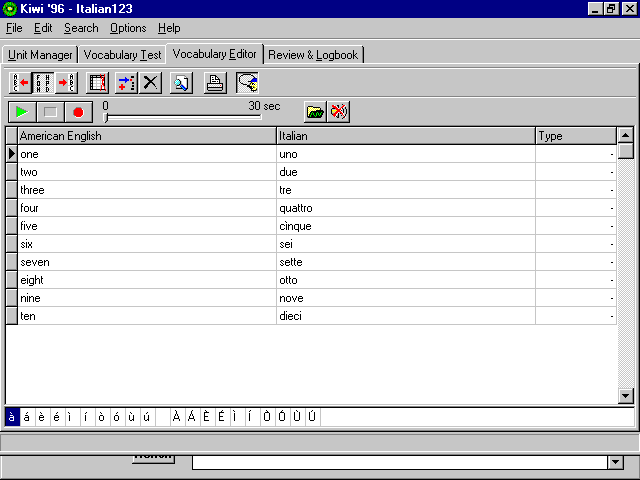Click the green play button
640x480 pixels.
[x=22, y=112]
